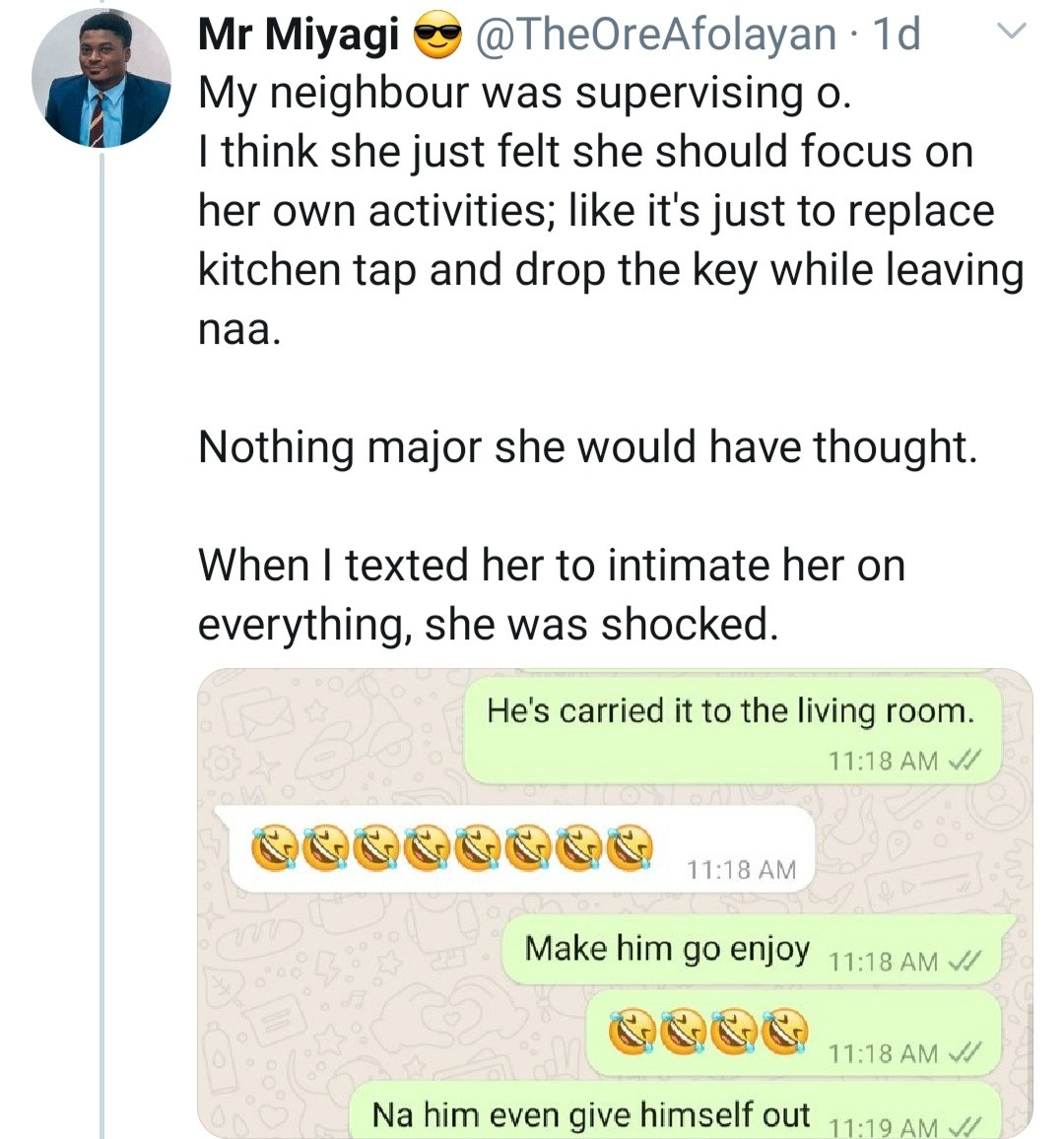The image size is (1064, 1139).
Task: Click read-receipt ticks beside "Make him go enjoy"
Action: [964, 961]
